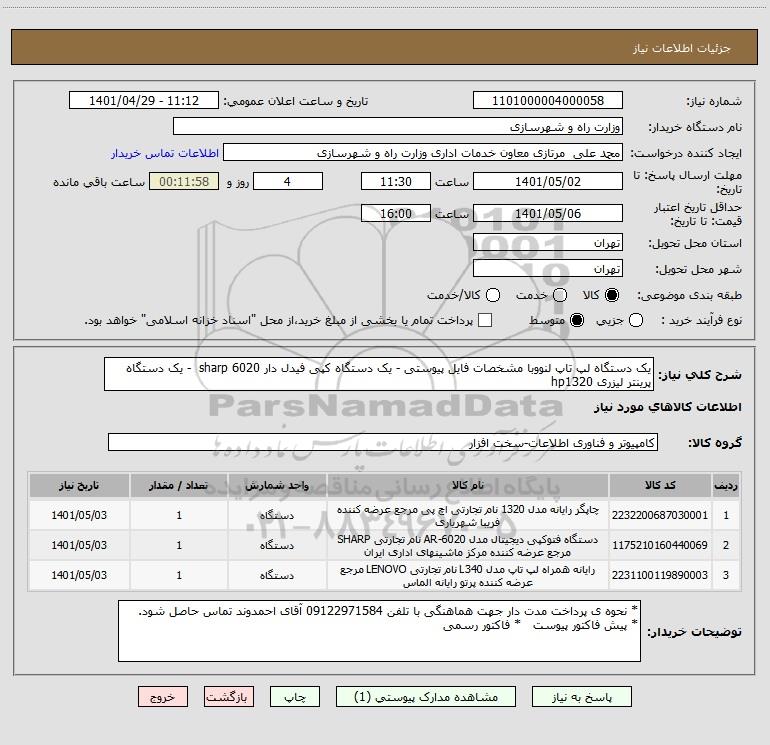Click the remaining days field showing 4

click(288, 181)
